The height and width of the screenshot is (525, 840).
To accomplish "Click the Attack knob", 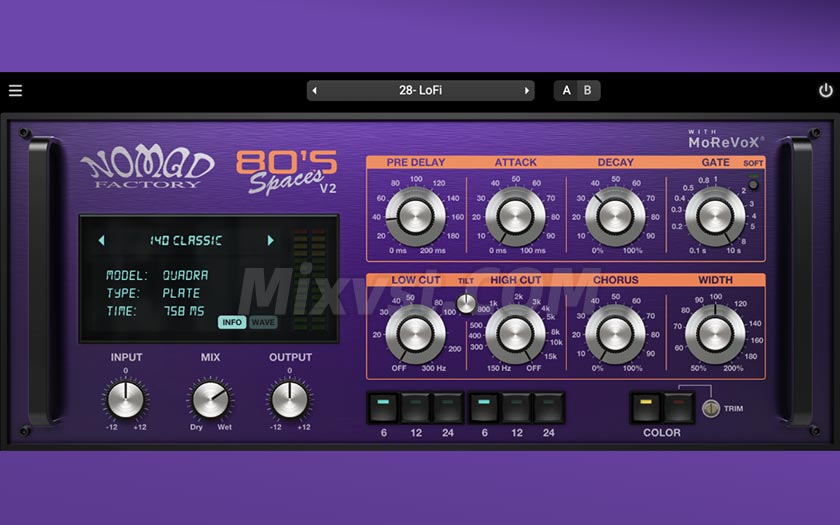I will point(515,216).
